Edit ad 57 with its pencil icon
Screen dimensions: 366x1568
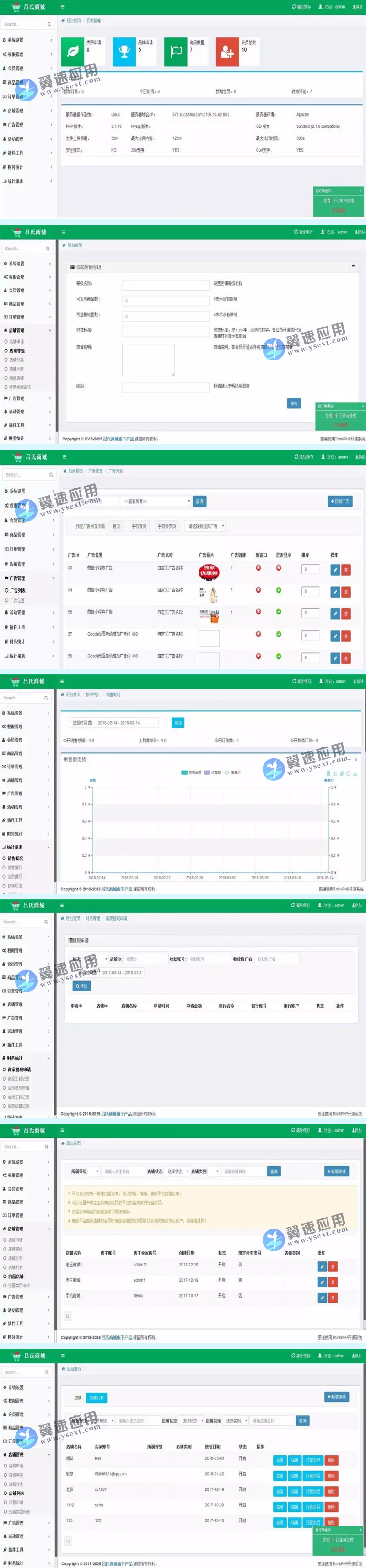click(x=335, y=636)
